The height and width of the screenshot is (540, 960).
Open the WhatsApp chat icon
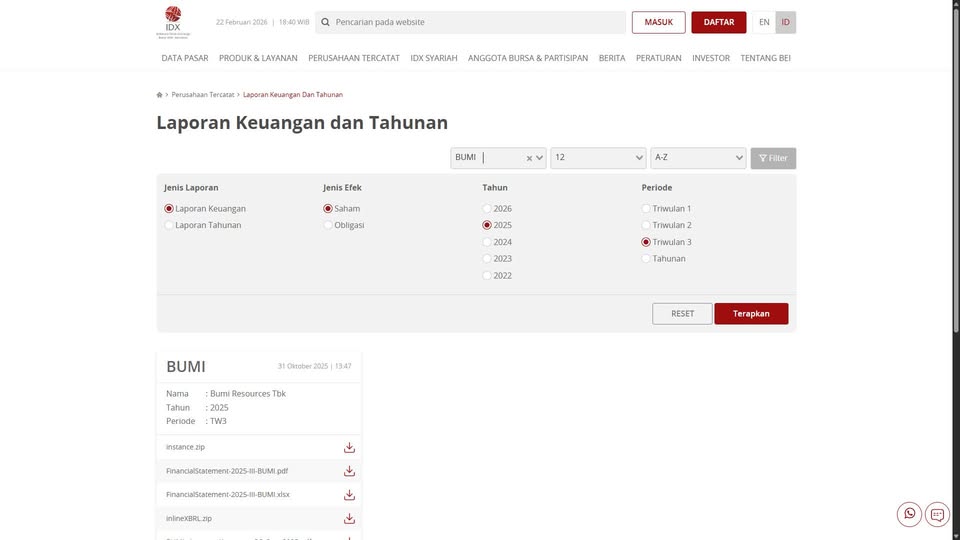coord(909,514)
